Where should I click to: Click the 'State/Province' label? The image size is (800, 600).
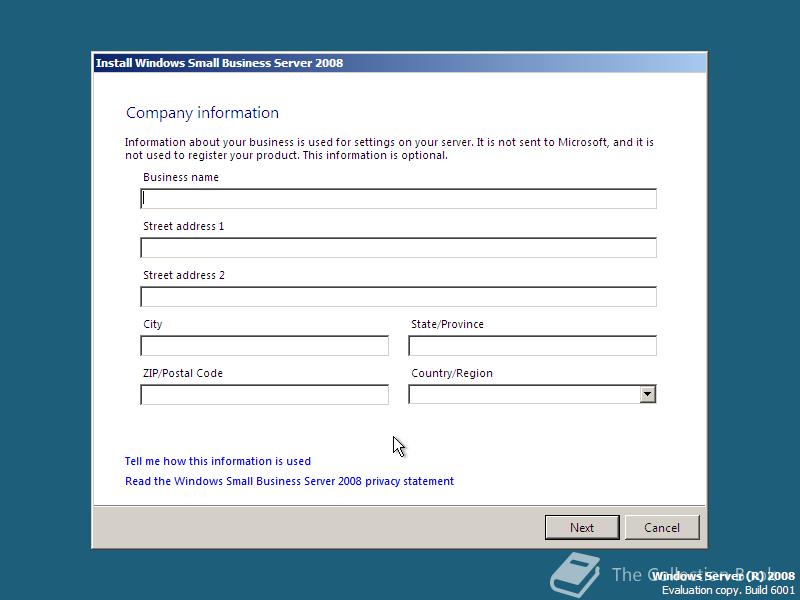[447, 324]
